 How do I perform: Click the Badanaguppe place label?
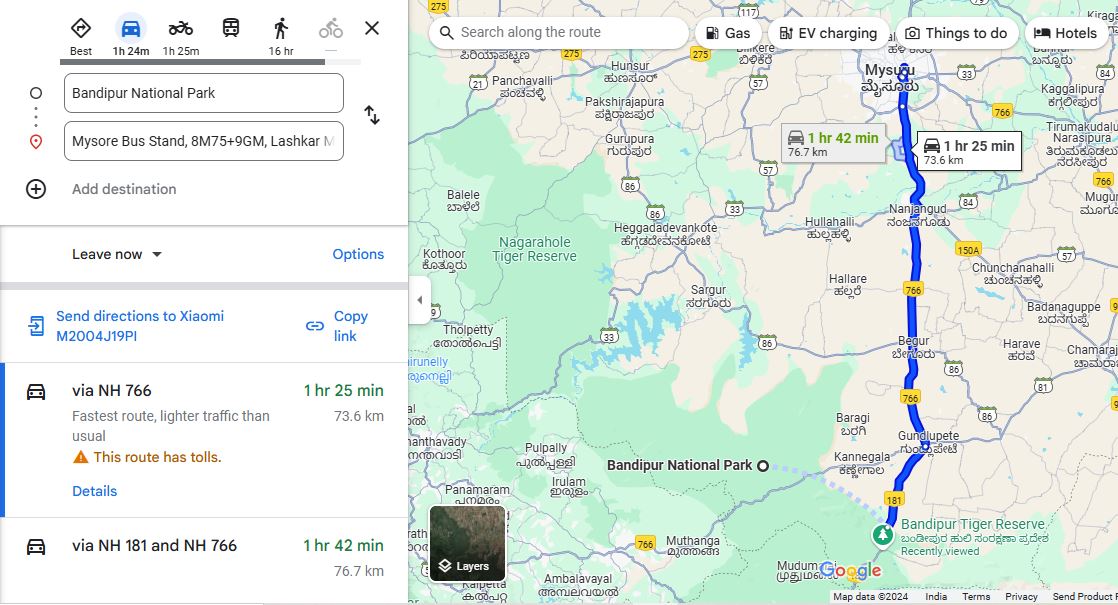click(1063, 307)
